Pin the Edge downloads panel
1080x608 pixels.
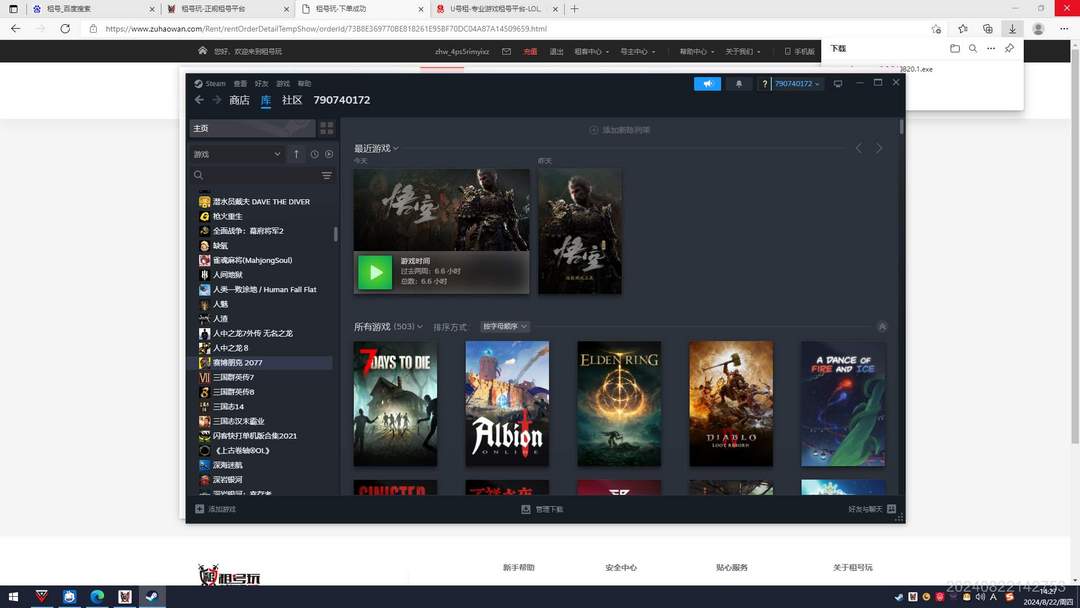(x=1009, y=48)
